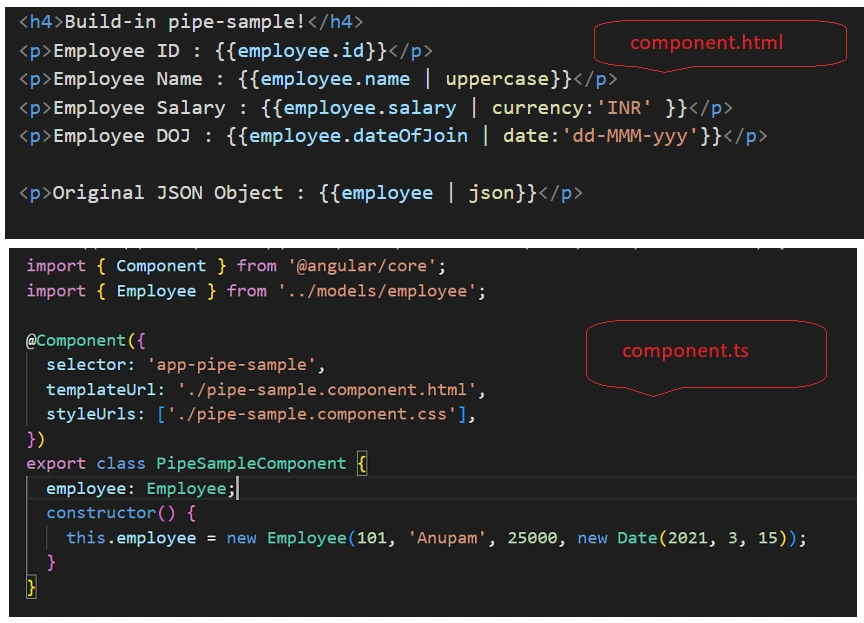The image size is (864, 623).
Task: Click './pipe-sample.component.html' templateUrl value
Action: tap(327, 391)
